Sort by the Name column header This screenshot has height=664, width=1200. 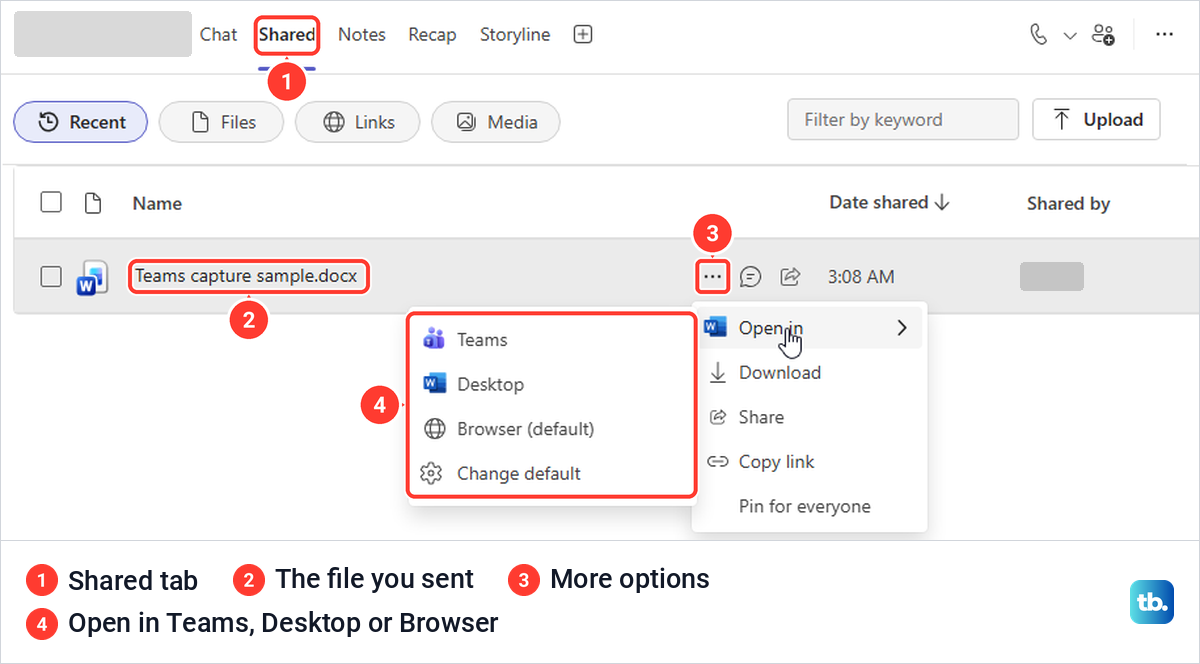(157, 203)
